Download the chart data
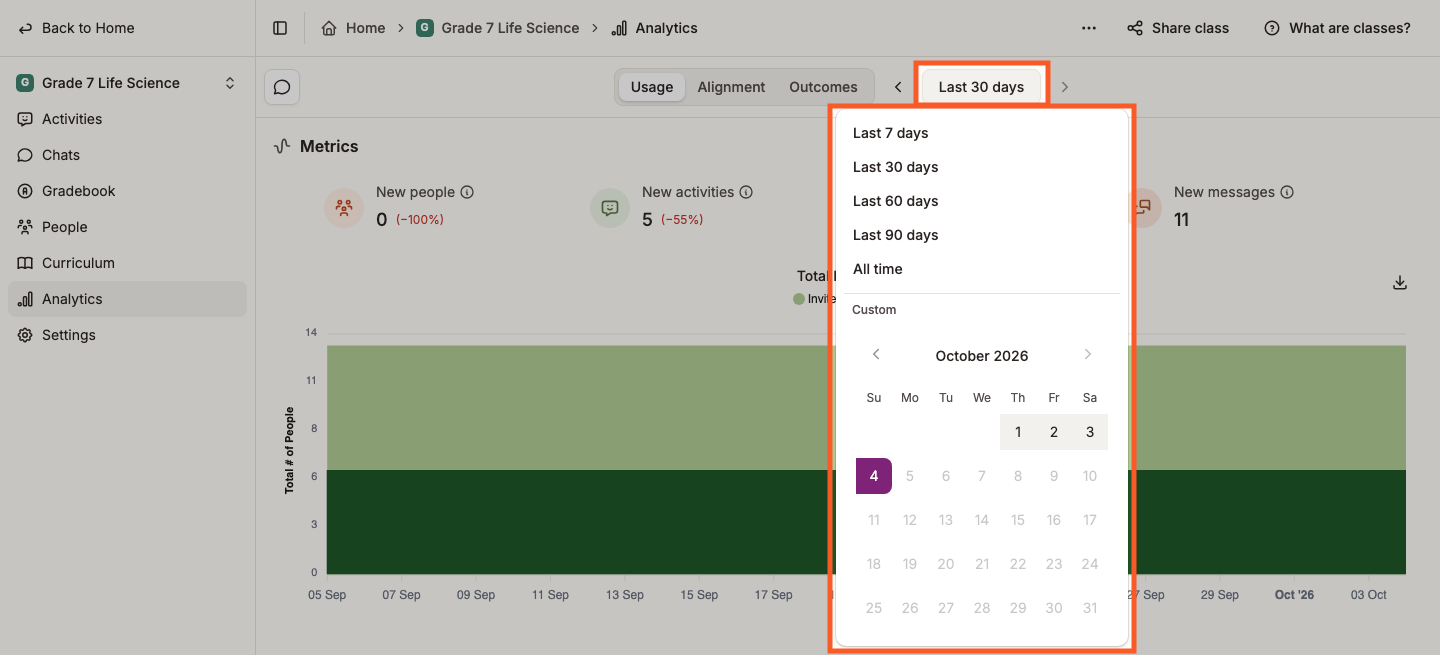Viewport: 1440px width, 655px height. point(1400,283)
